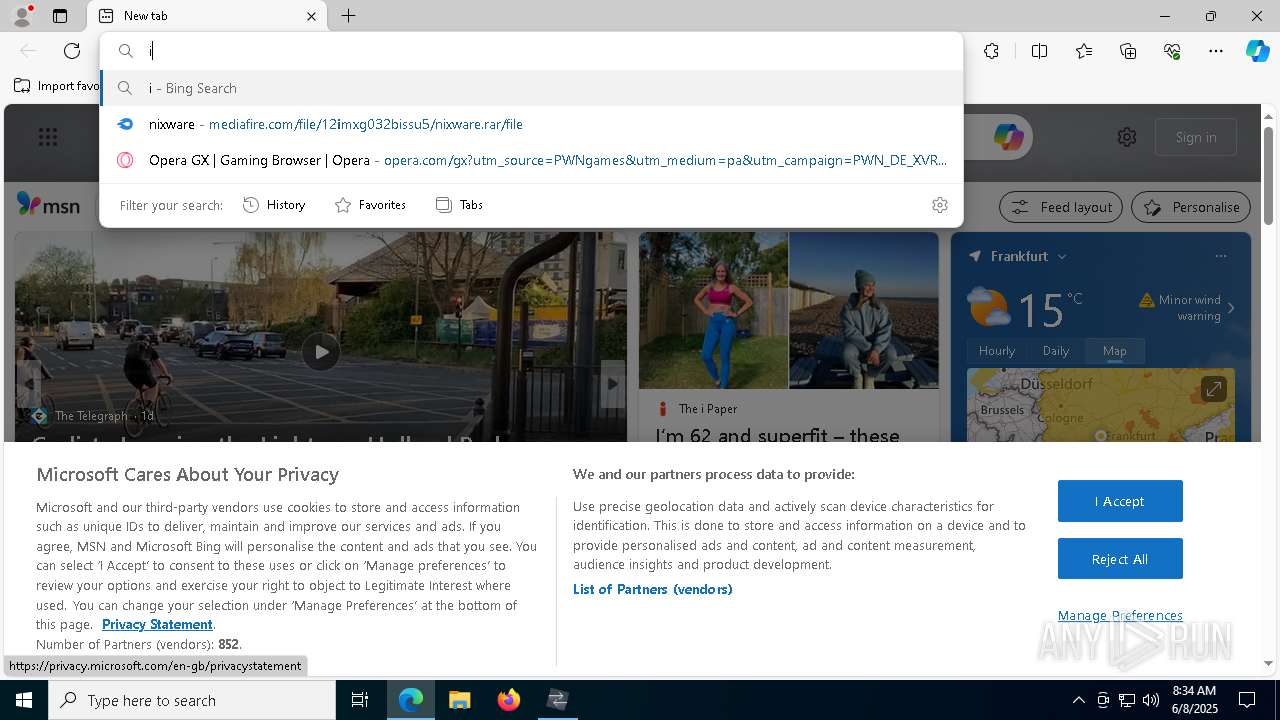Open the Collections icon
Viewport: 1280px width, 720px height.
click(1128, 51)
